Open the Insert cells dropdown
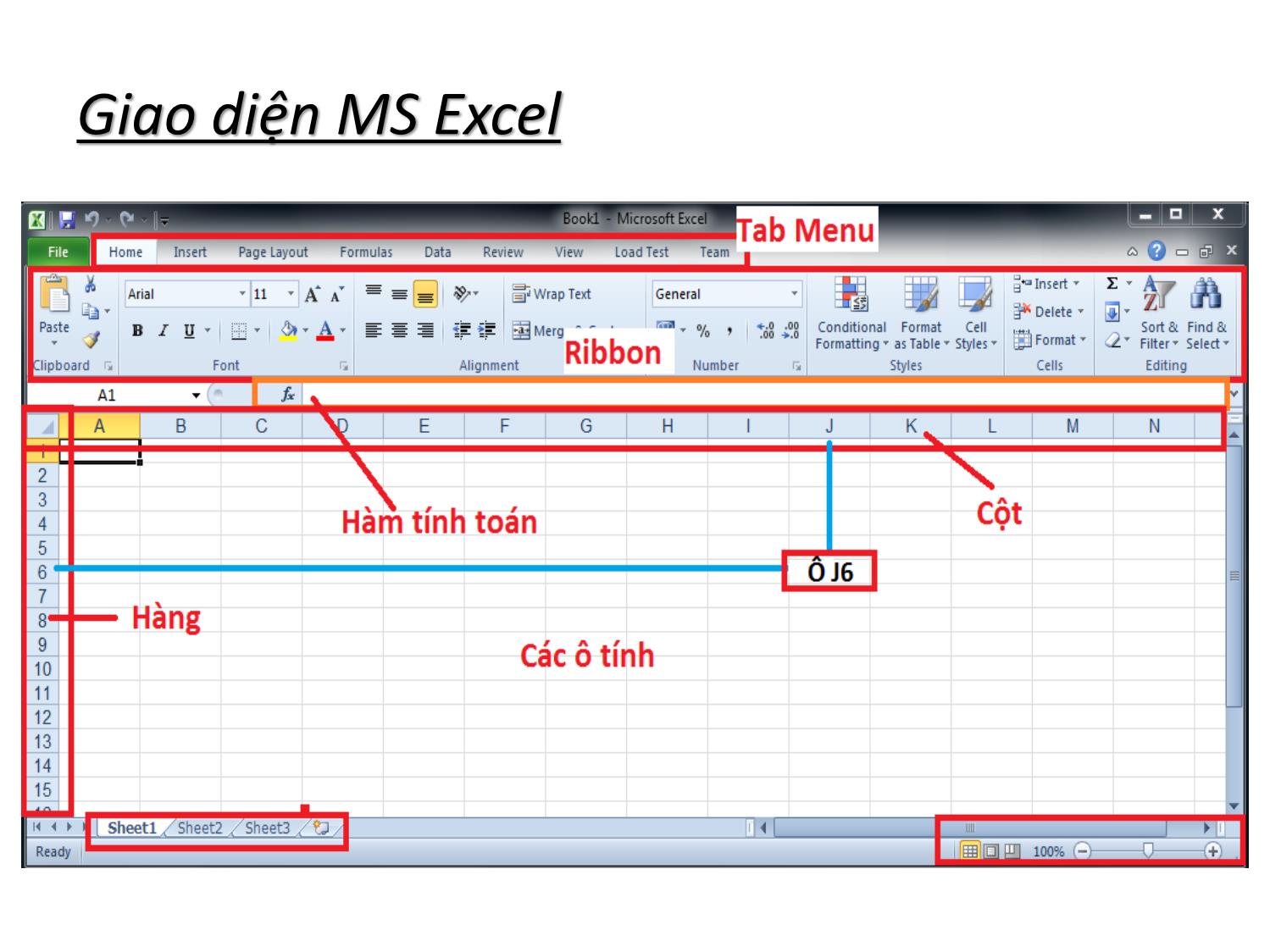Image resolution: width=1270 pixels, height=952 pixels. 1047,284
